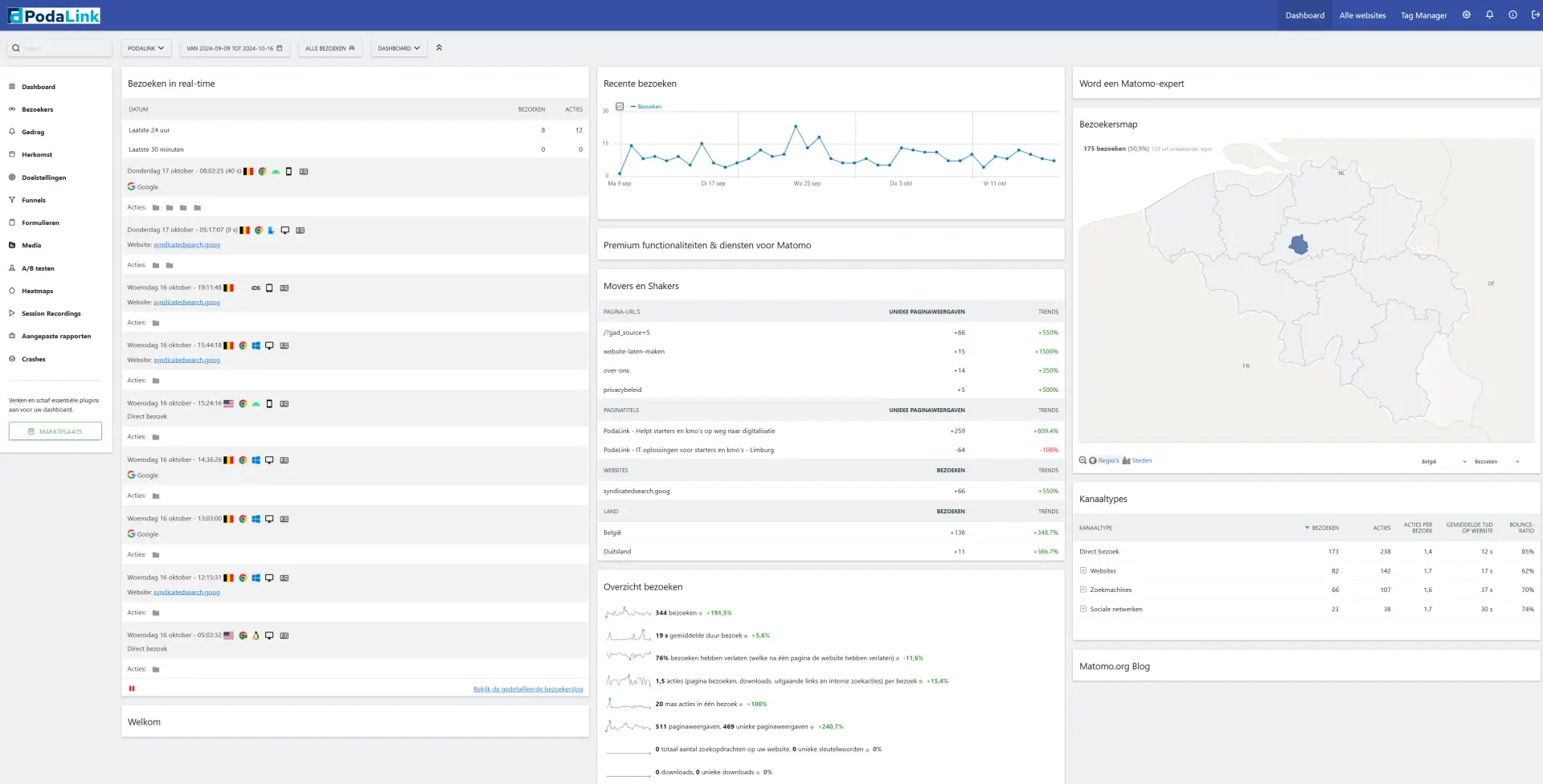Click the Herkomst icon in sidebar
The width and height of the screenshot is (1543, 784).
pyautogui.click(x=12, y=154)
